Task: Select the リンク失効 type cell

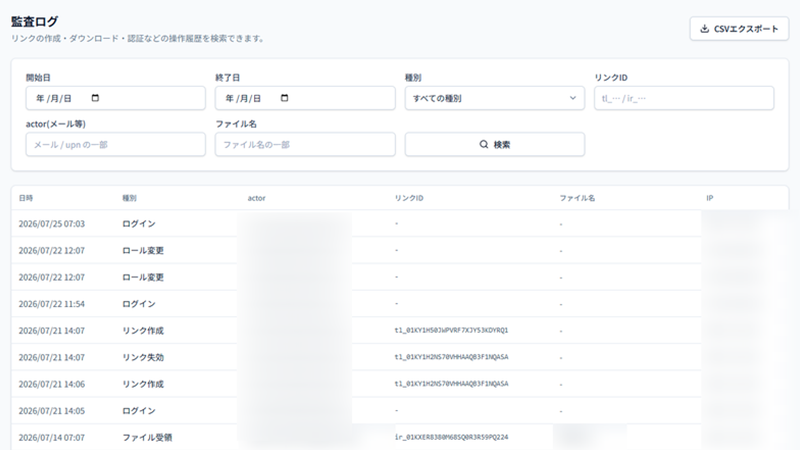Action: (x=143, y=357)
